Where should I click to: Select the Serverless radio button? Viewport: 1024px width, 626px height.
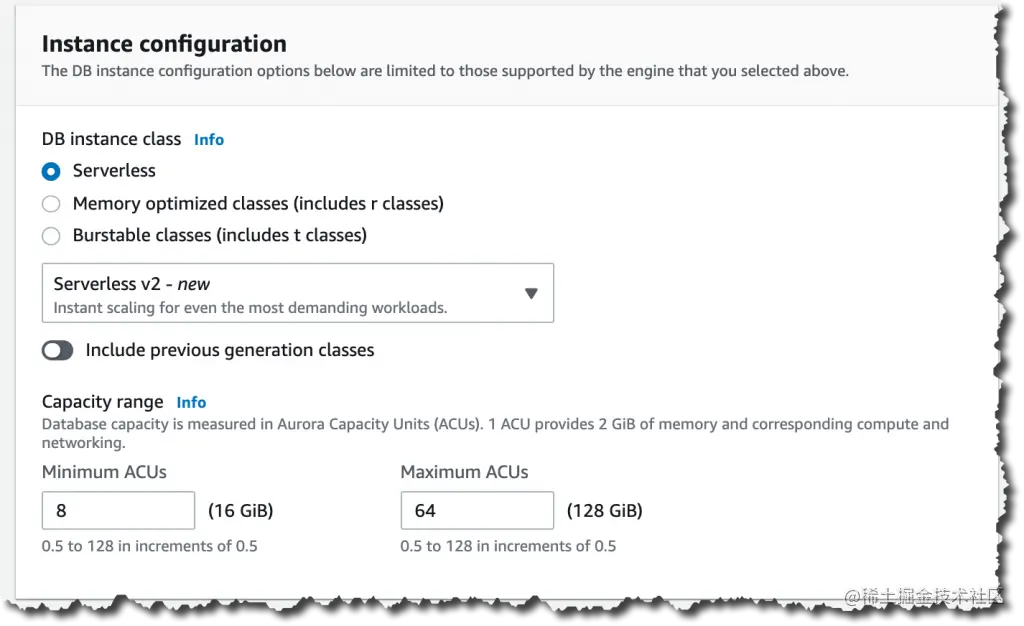pyautogui.click(x=51, y=172)
